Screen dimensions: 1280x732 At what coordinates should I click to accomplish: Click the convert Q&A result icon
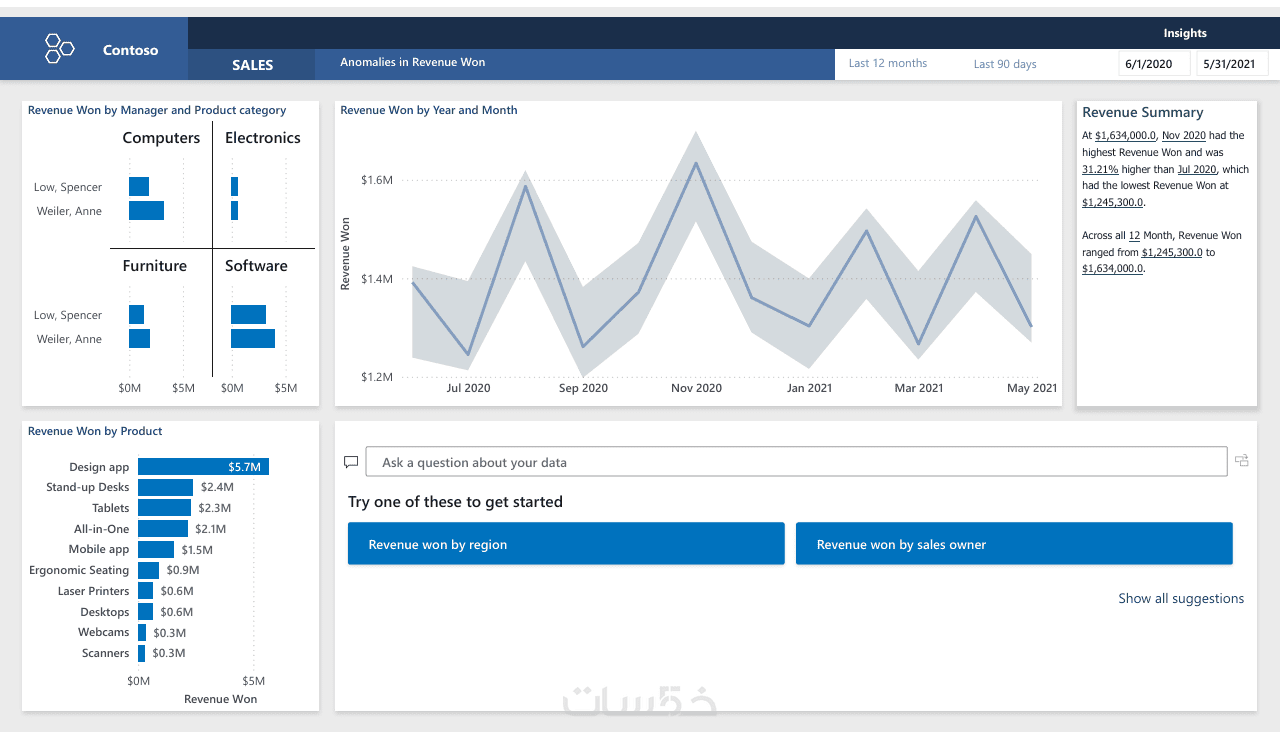point(1242,460)
